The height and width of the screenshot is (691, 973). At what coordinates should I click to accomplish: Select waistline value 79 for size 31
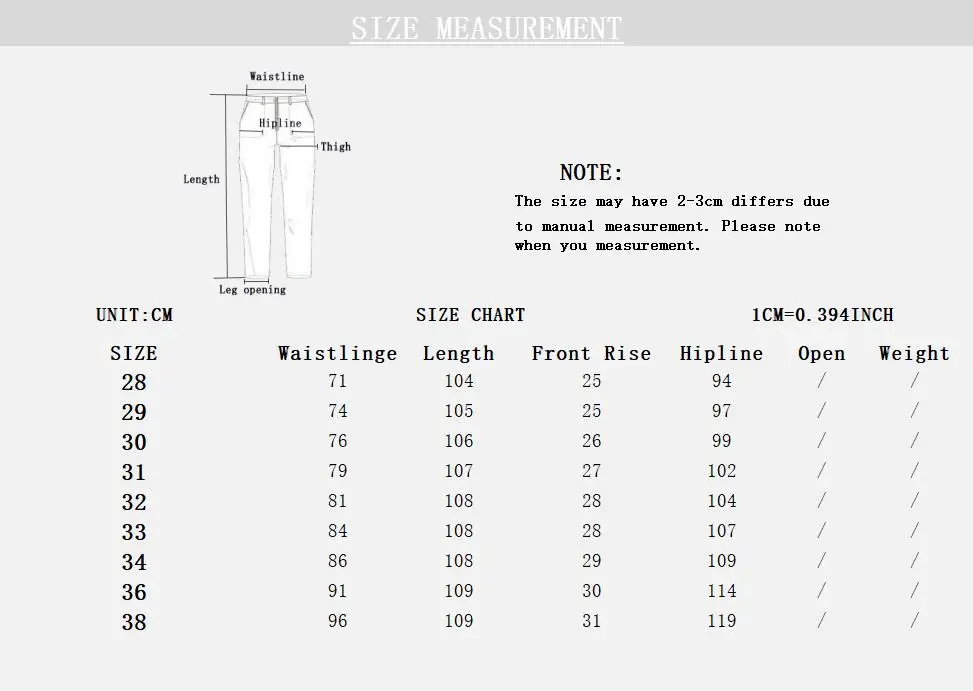[338, 471]
